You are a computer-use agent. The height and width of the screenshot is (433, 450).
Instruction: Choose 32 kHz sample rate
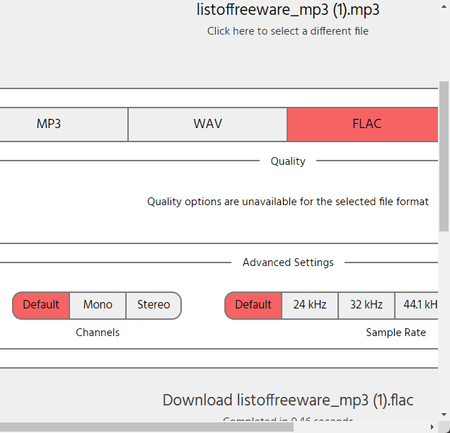[x=366, y=305]
